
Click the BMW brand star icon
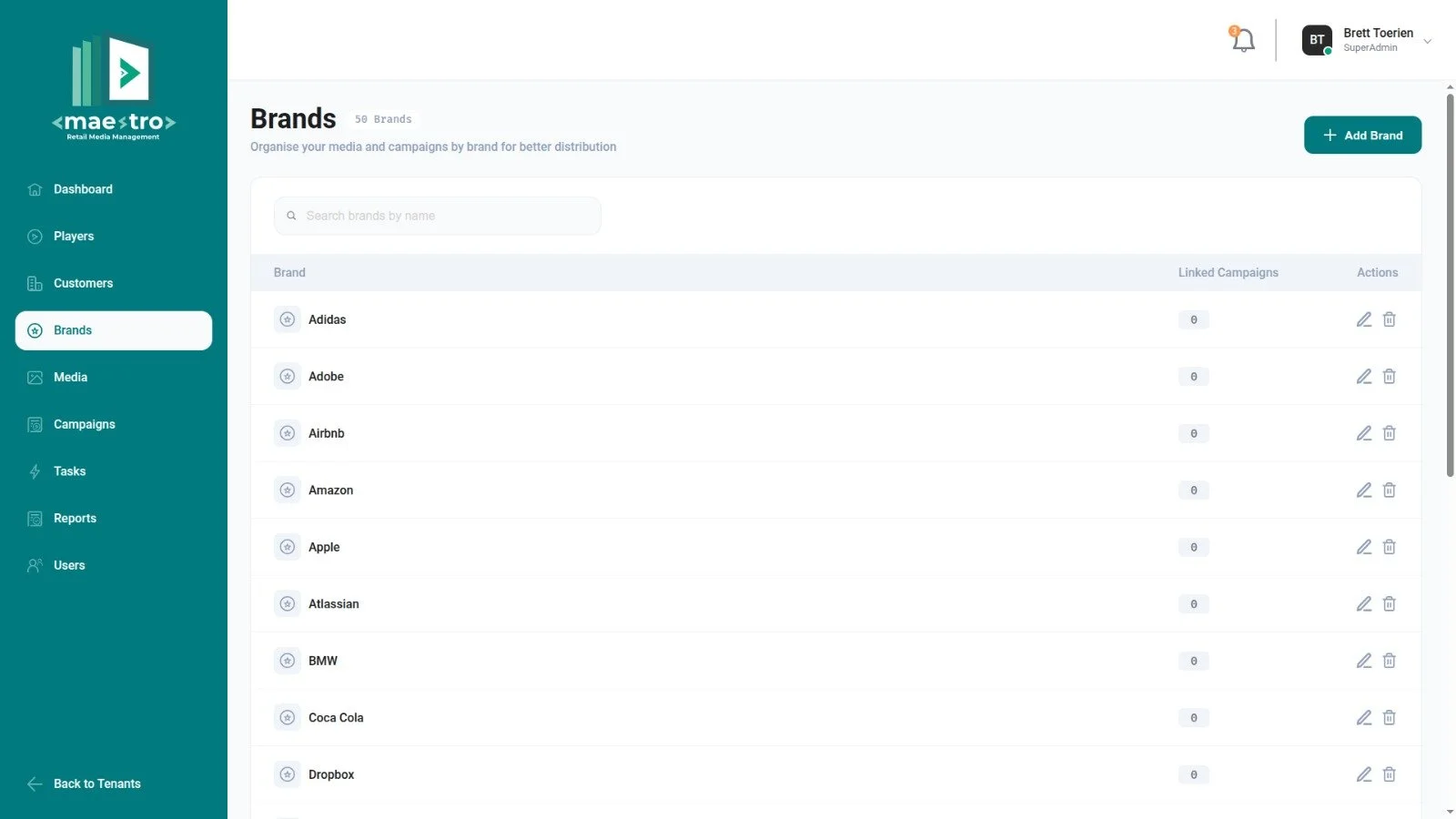click(288, 661)
